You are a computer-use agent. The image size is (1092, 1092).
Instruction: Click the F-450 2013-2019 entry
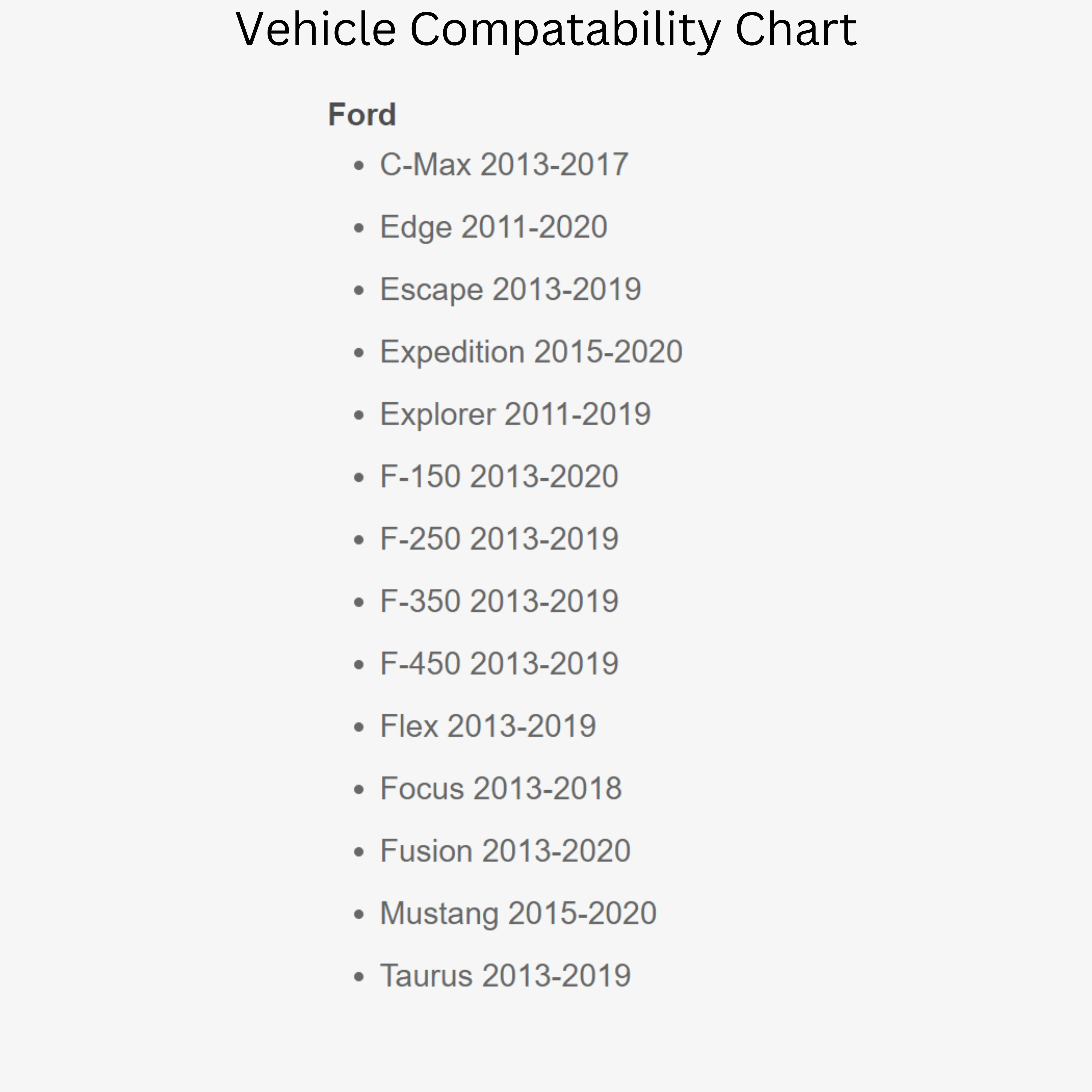[x=499, y=664]
